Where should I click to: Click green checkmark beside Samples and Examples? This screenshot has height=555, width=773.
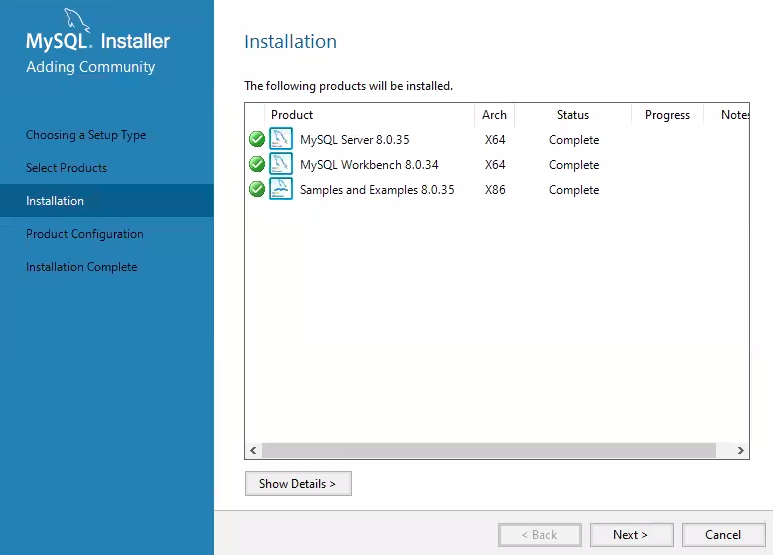[x=257, y=189]
